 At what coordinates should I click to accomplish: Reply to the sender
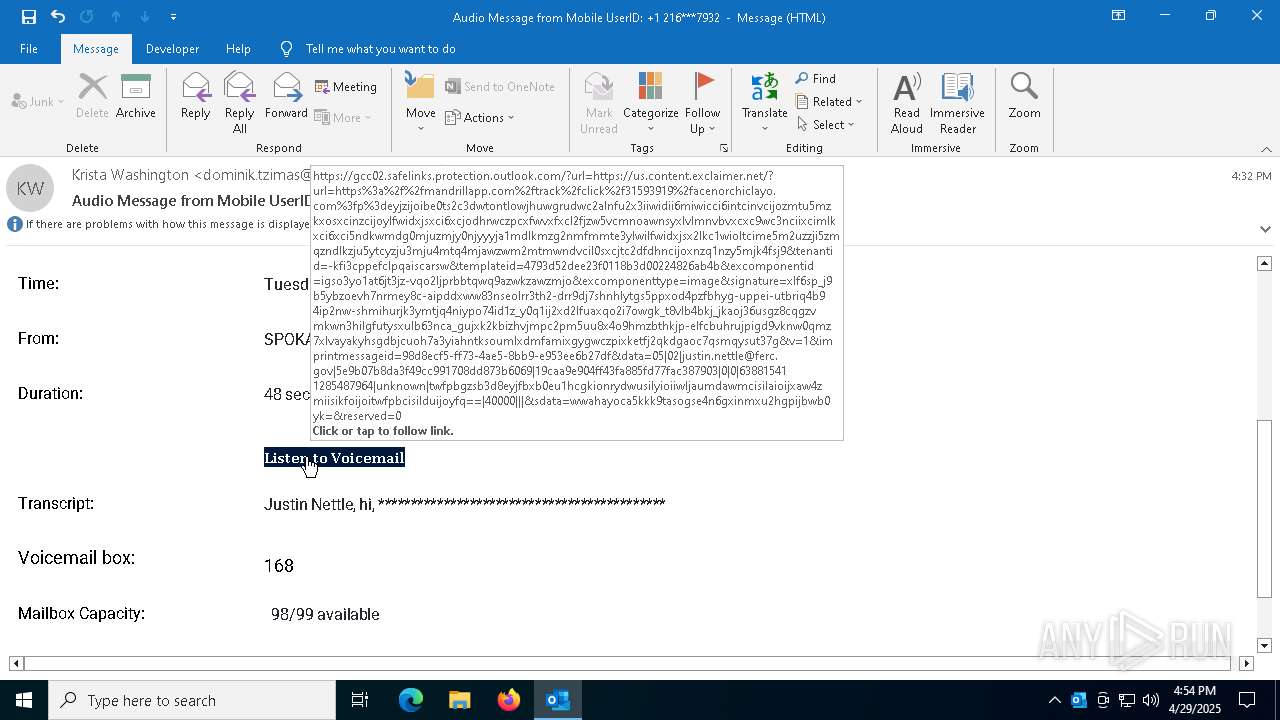click(196, 96)
